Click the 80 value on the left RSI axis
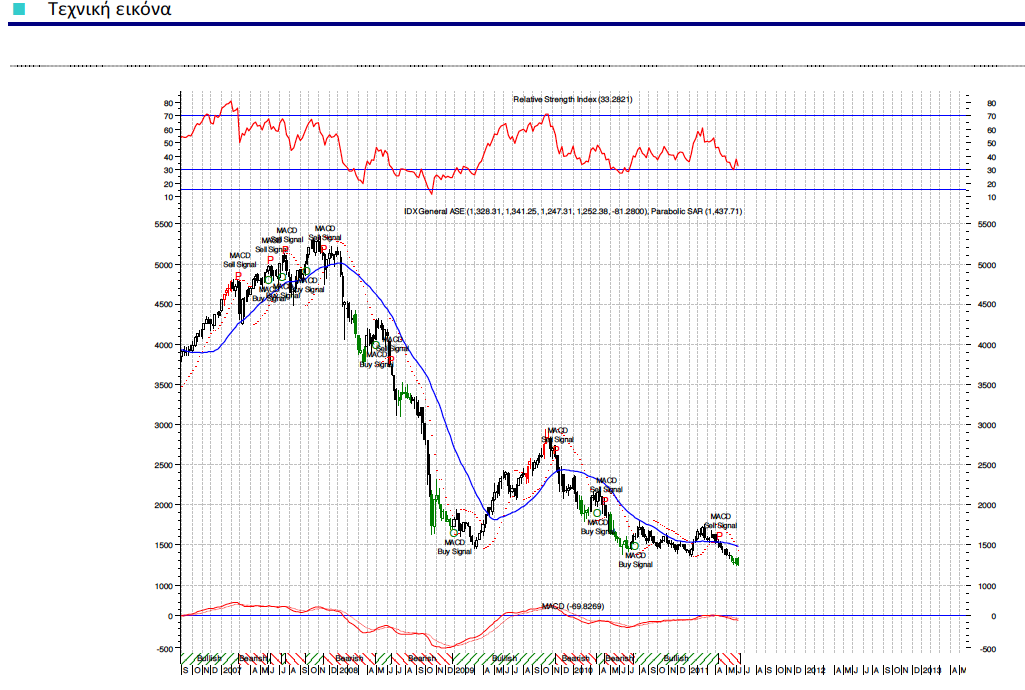Viewport: 1025px width, 690px height. [169, 103]
